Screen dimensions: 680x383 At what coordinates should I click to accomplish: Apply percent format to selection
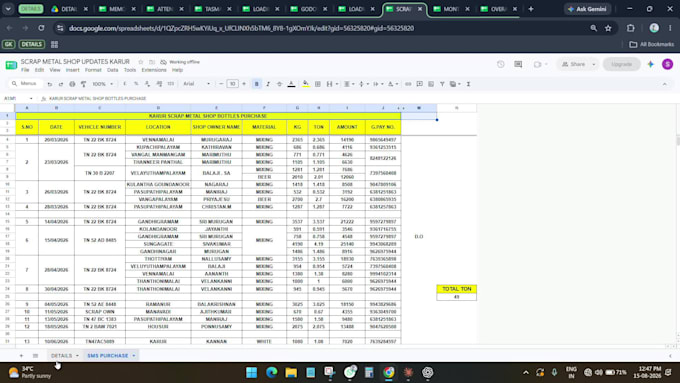pyautogui.click(x=136, y=84)
